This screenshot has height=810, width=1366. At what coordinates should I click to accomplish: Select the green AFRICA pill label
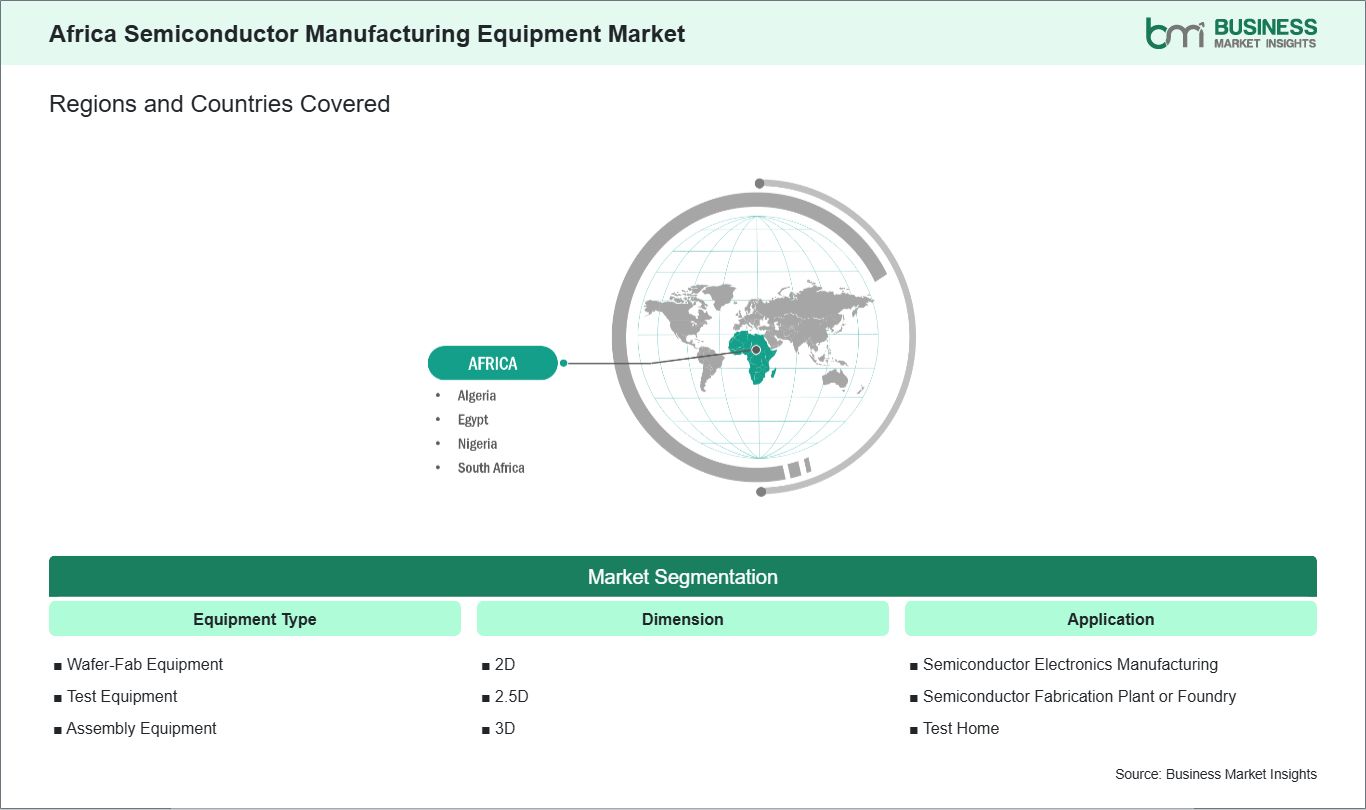(492, 363)
